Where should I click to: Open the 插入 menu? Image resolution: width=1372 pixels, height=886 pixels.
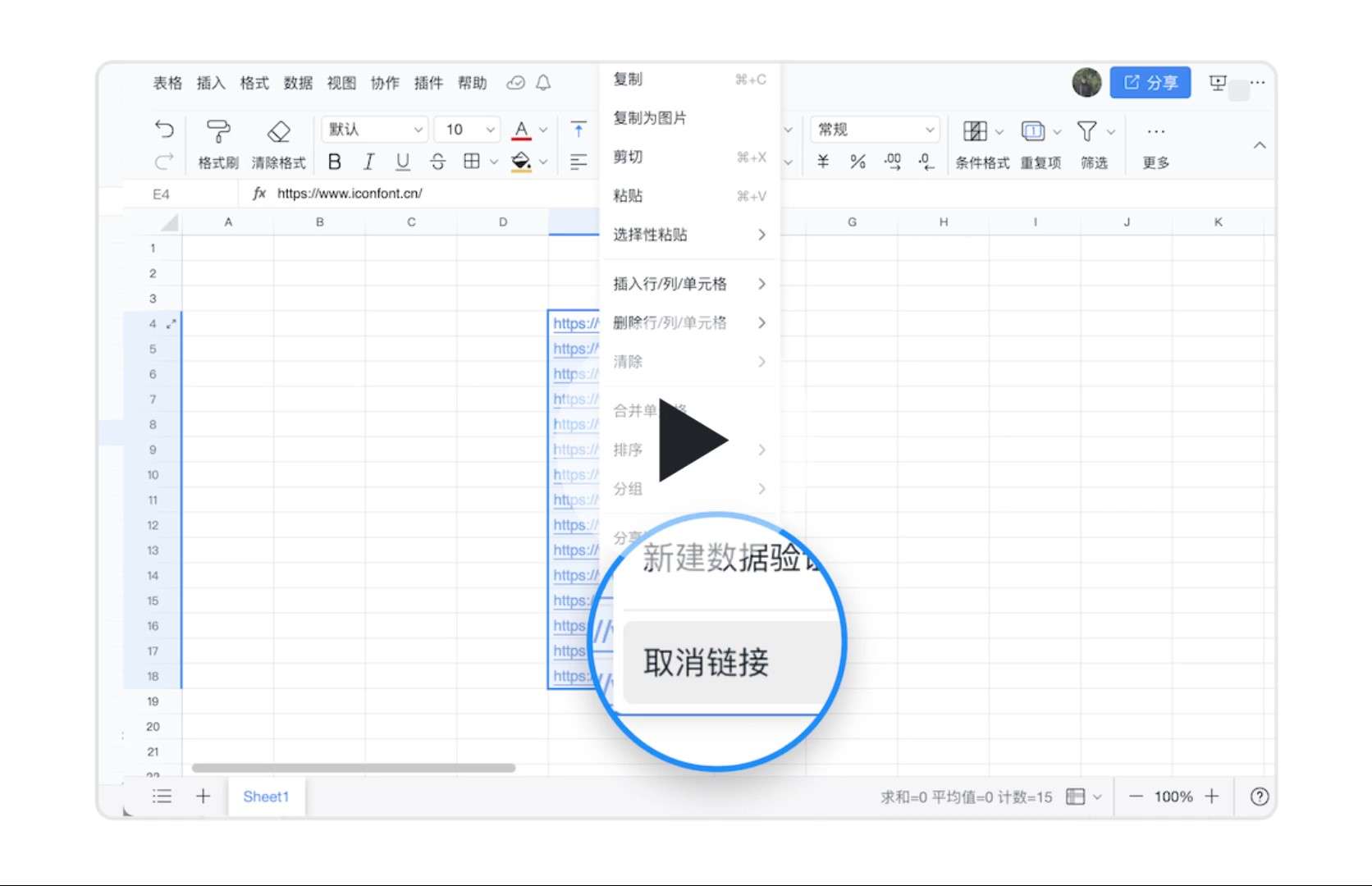coord(211,83)
